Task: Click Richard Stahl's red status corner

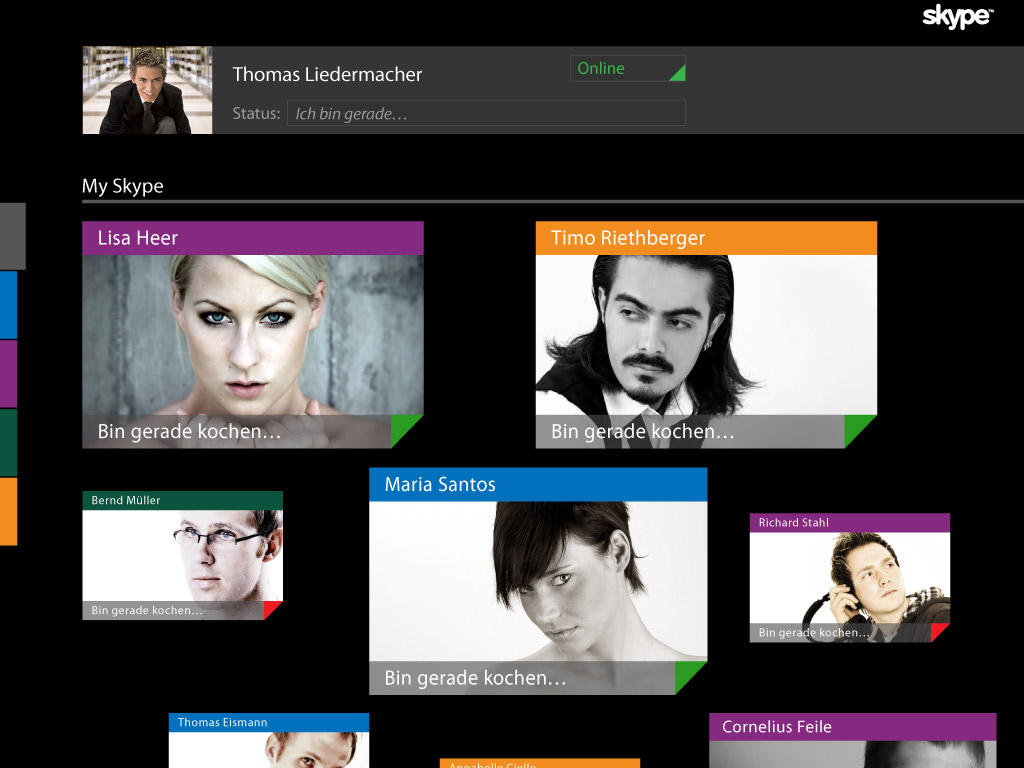Action: 938,632
